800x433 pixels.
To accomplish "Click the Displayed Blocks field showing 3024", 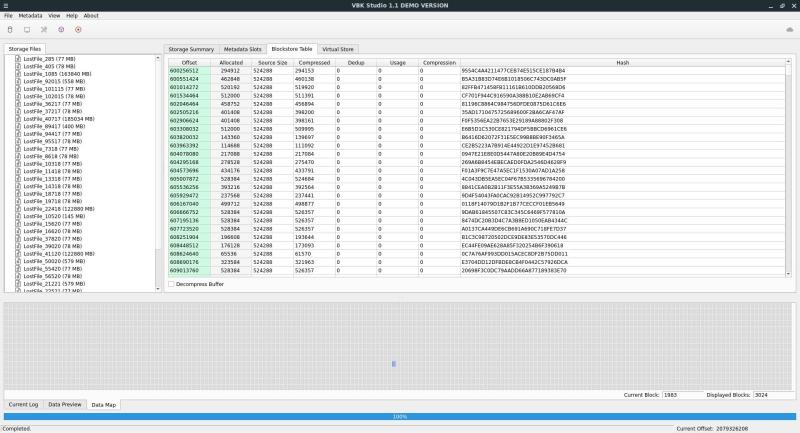I will coord(773,395).
